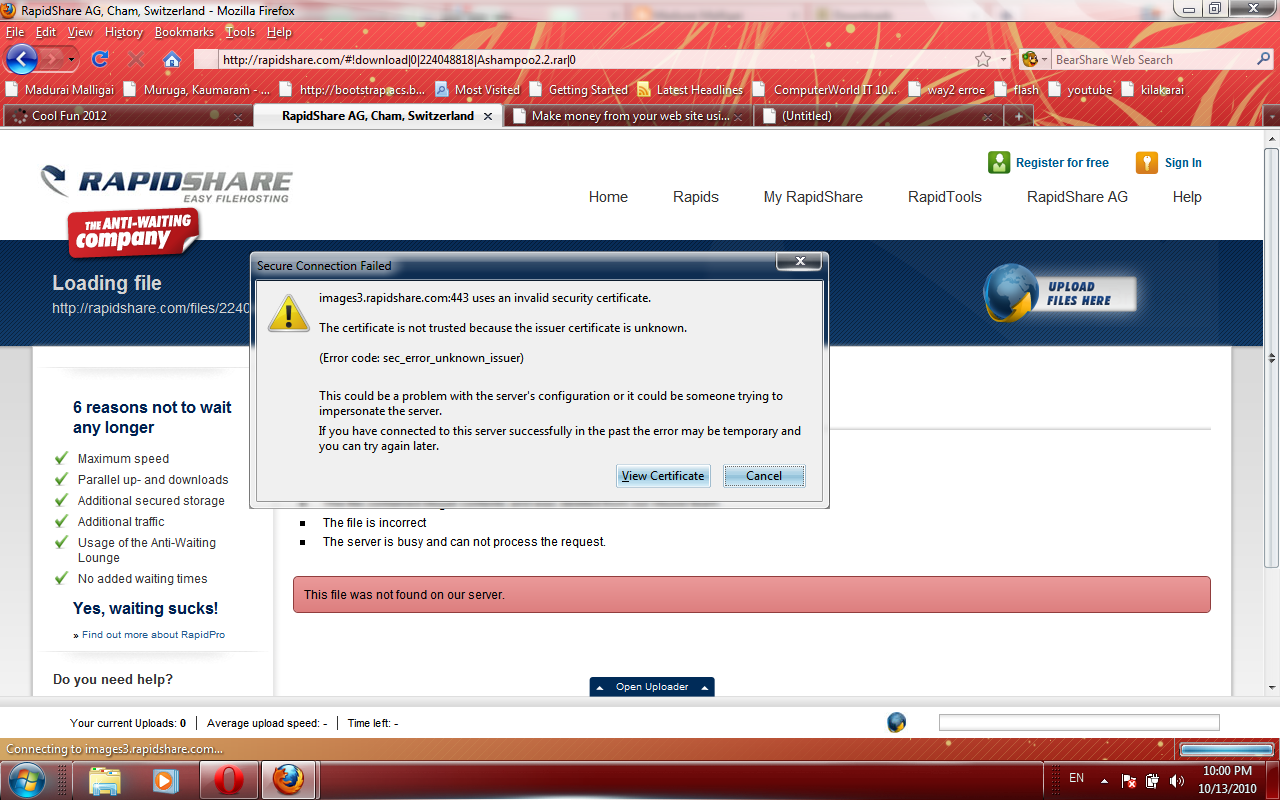Viewport: 1280px width, 800px height.
Task: Open the Tools menu
Action: point(240,32)
